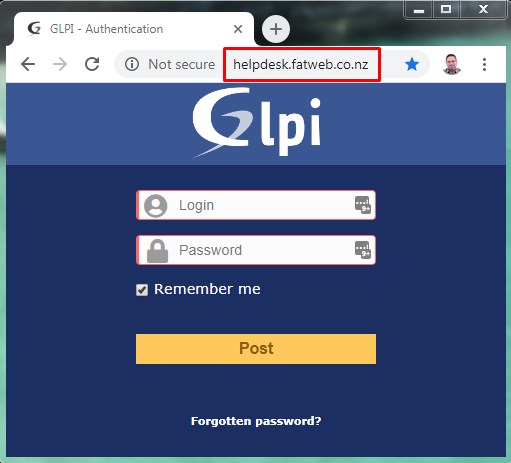Screen dimensions: 511x463
Task: Click the GLPI logo banner
Action: pyautogui.click(x=256, y=122)
